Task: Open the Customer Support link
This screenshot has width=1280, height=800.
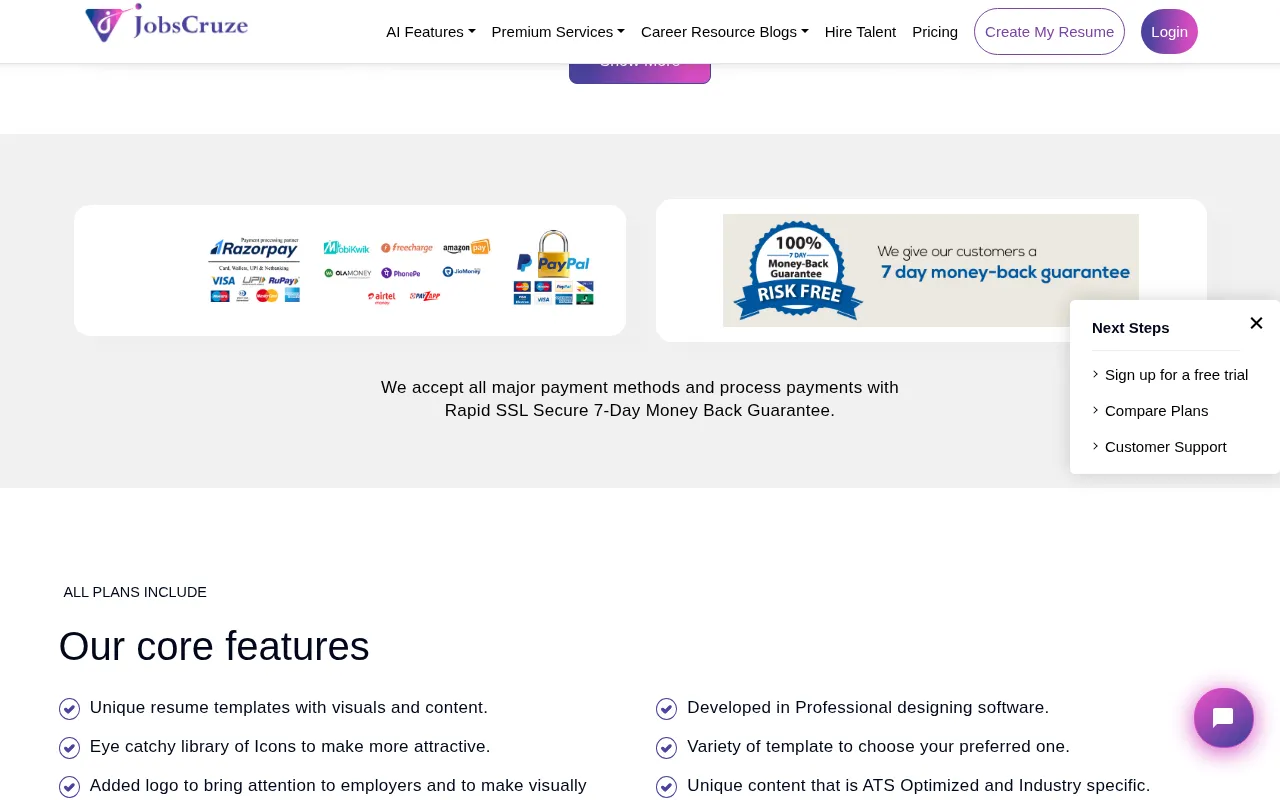Action: click(x=1165, y=447)
